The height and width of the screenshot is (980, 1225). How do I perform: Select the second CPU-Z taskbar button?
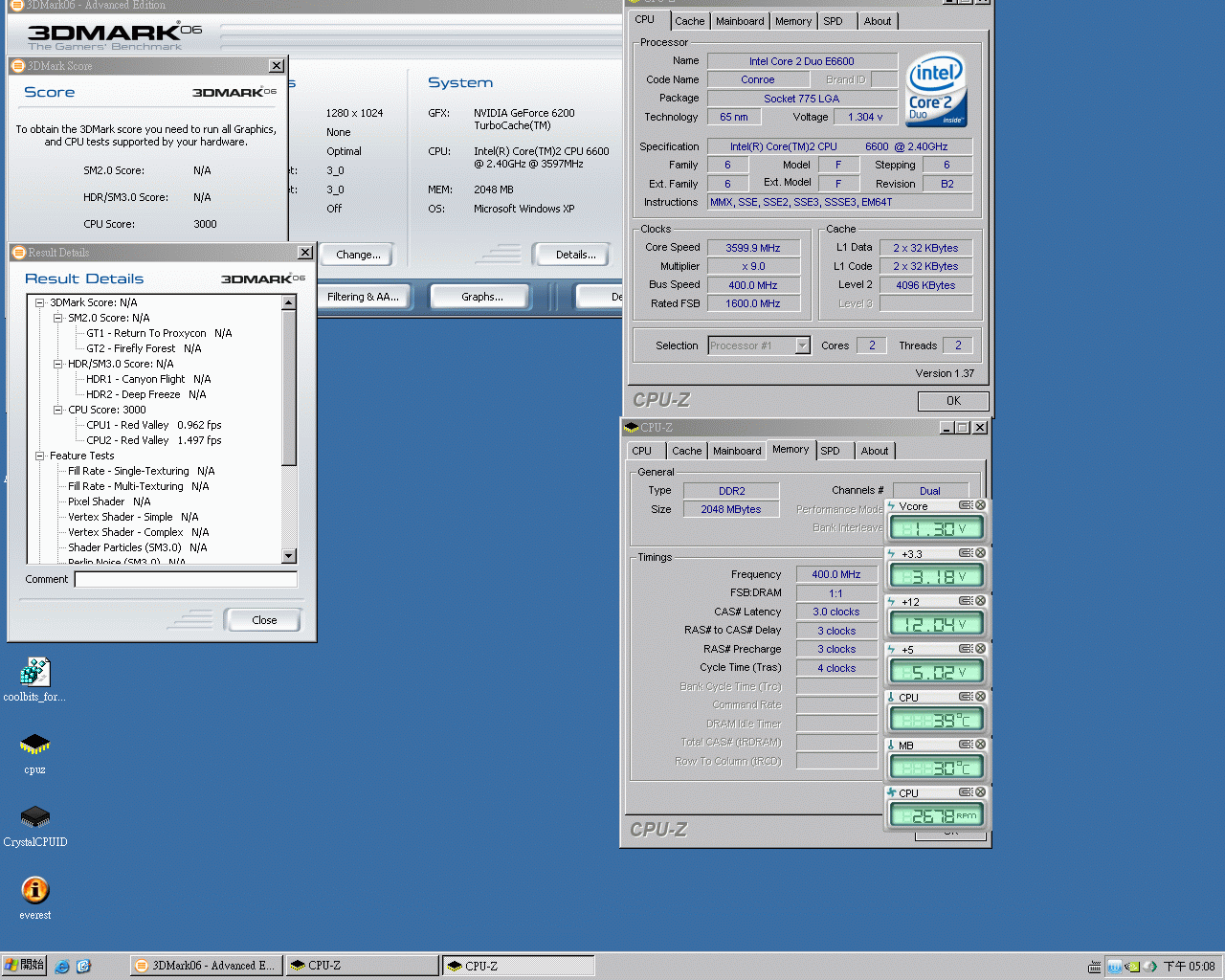tap(518, 966)
